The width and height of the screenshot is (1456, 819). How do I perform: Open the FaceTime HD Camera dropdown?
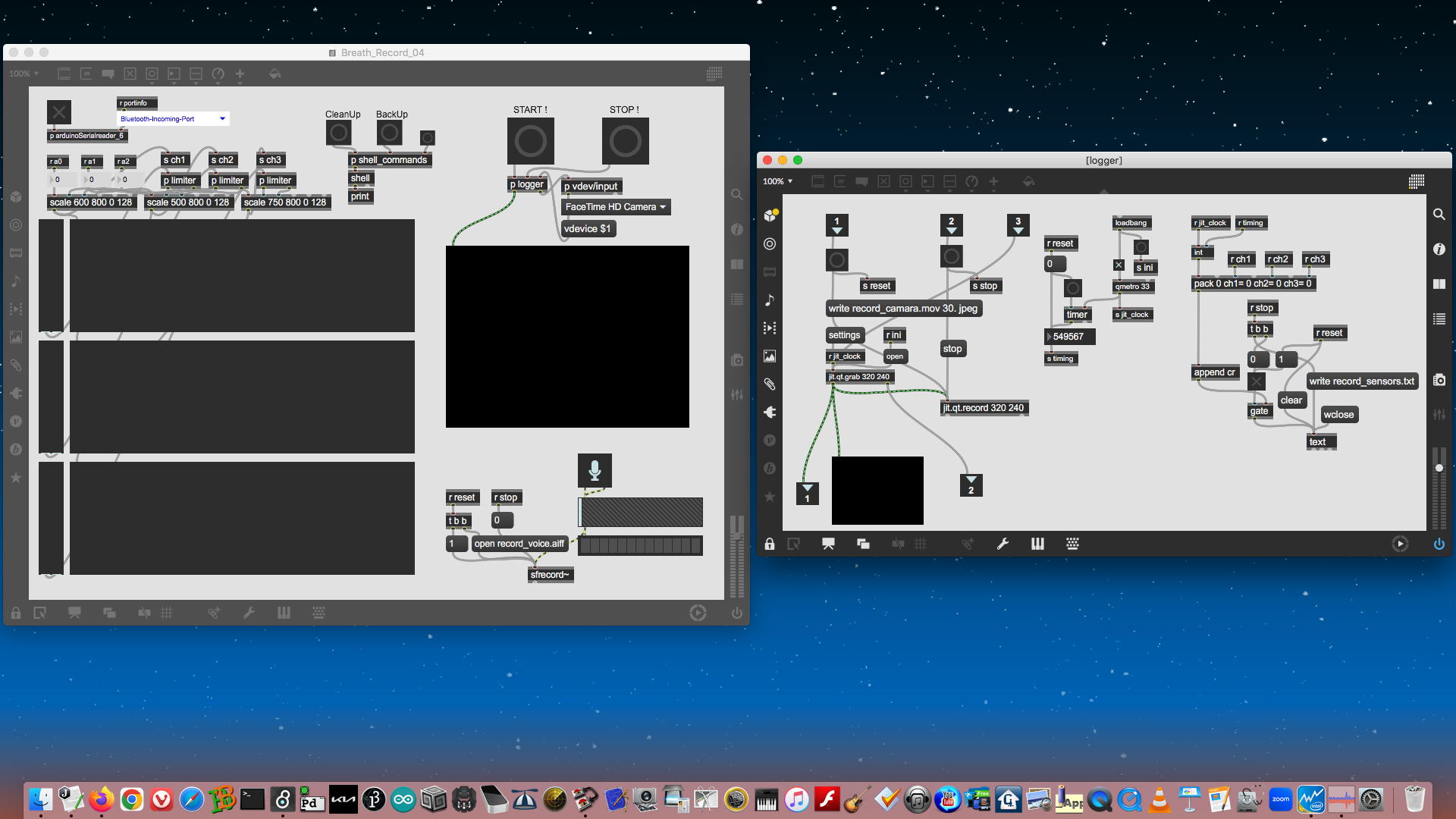tap(616, 207)
